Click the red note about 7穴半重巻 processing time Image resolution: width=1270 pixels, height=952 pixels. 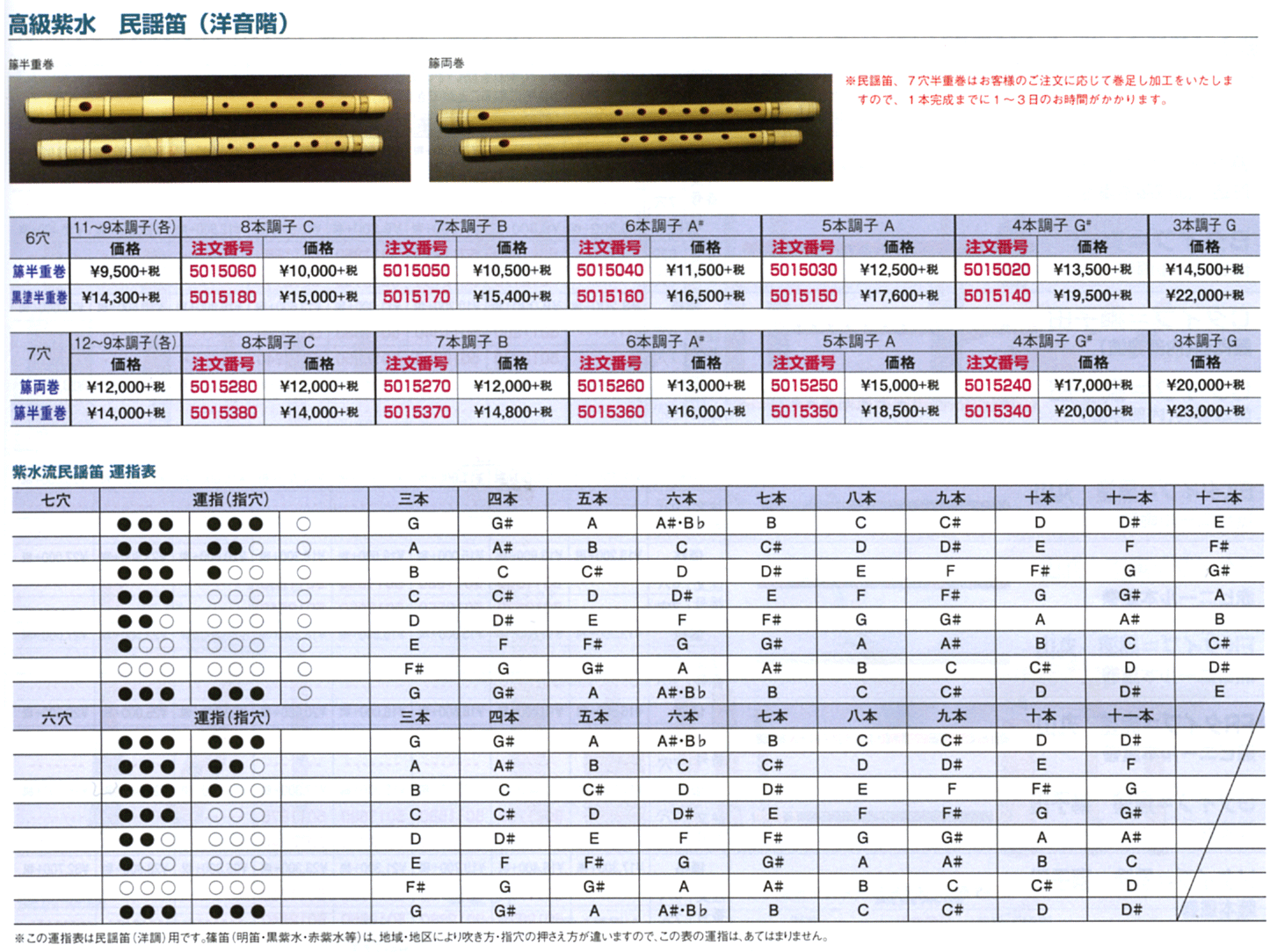tap(1040, 90)
